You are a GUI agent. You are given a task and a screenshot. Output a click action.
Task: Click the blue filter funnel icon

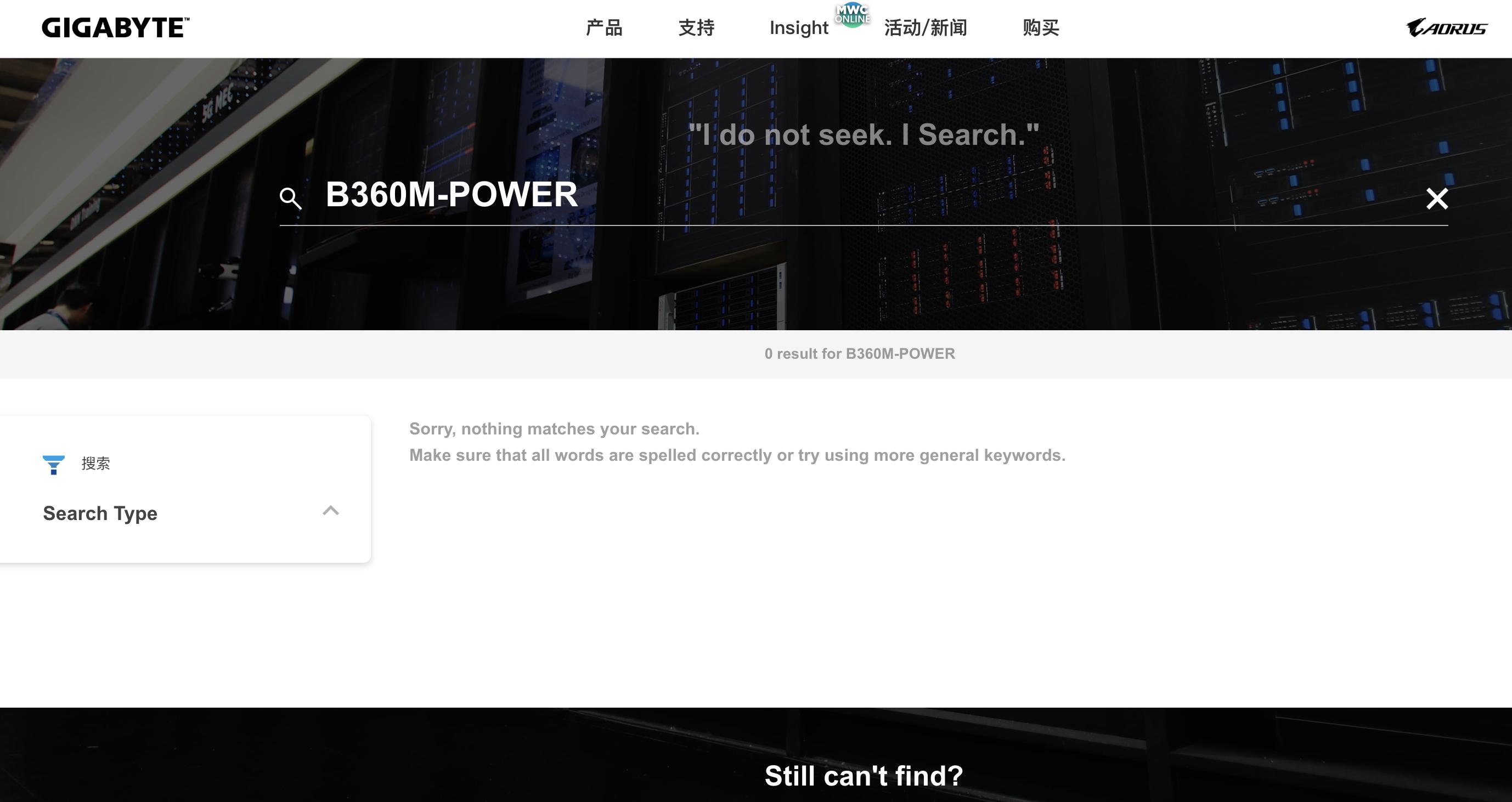pos(53,464)
